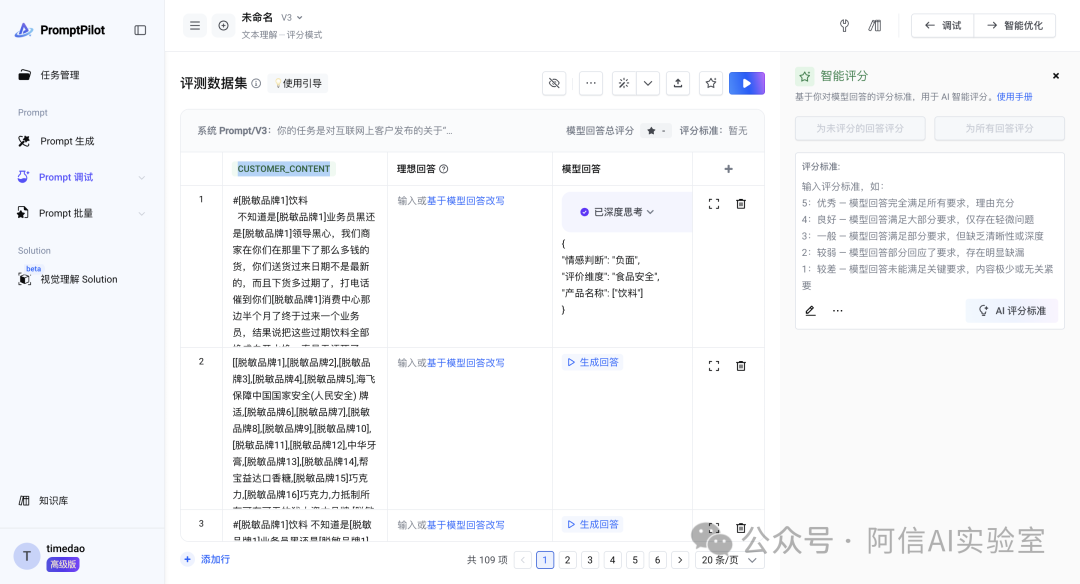Open the hamburger menu in the top bar
This screenshot has width=1080, height=584.
(195, 25)
